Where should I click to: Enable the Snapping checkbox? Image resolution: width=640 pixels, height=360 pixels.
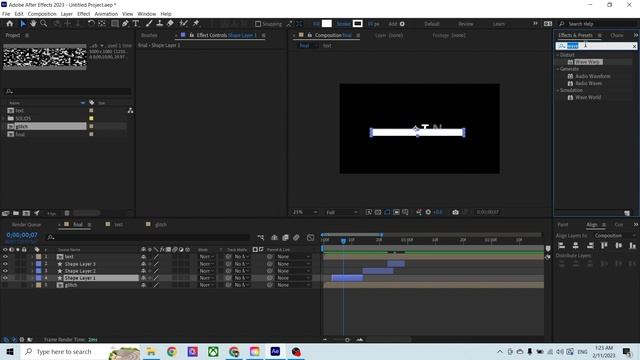pos(258,24)
